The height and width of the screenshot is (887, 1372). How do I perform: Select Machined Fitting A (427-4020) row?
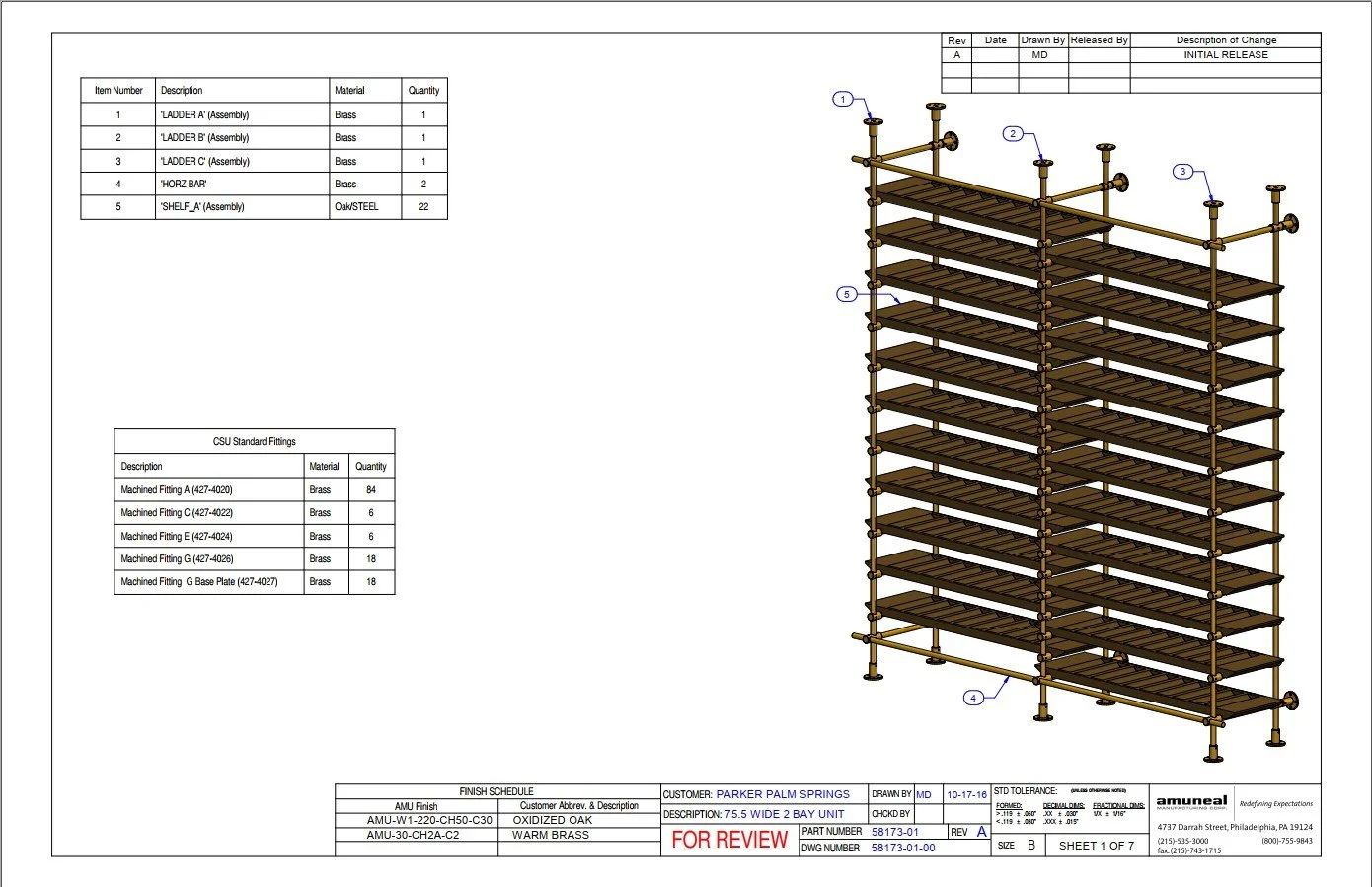tap(177, 490)
